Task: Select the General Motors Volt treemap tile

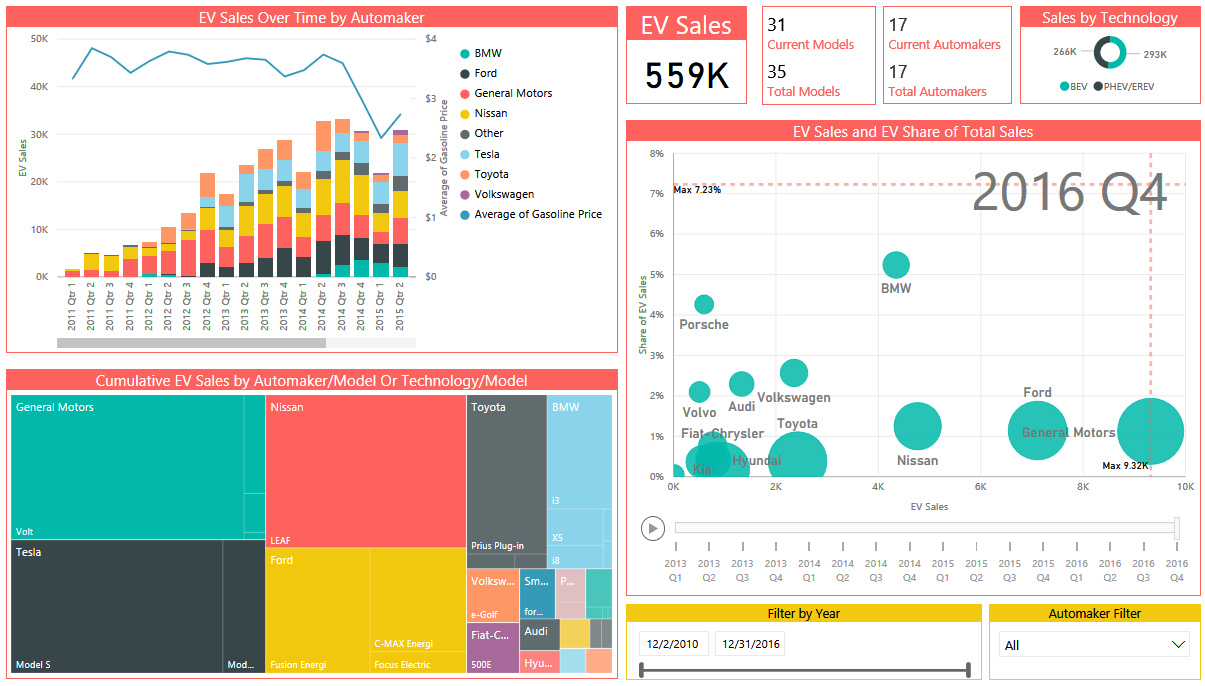Action: point(127,467)
